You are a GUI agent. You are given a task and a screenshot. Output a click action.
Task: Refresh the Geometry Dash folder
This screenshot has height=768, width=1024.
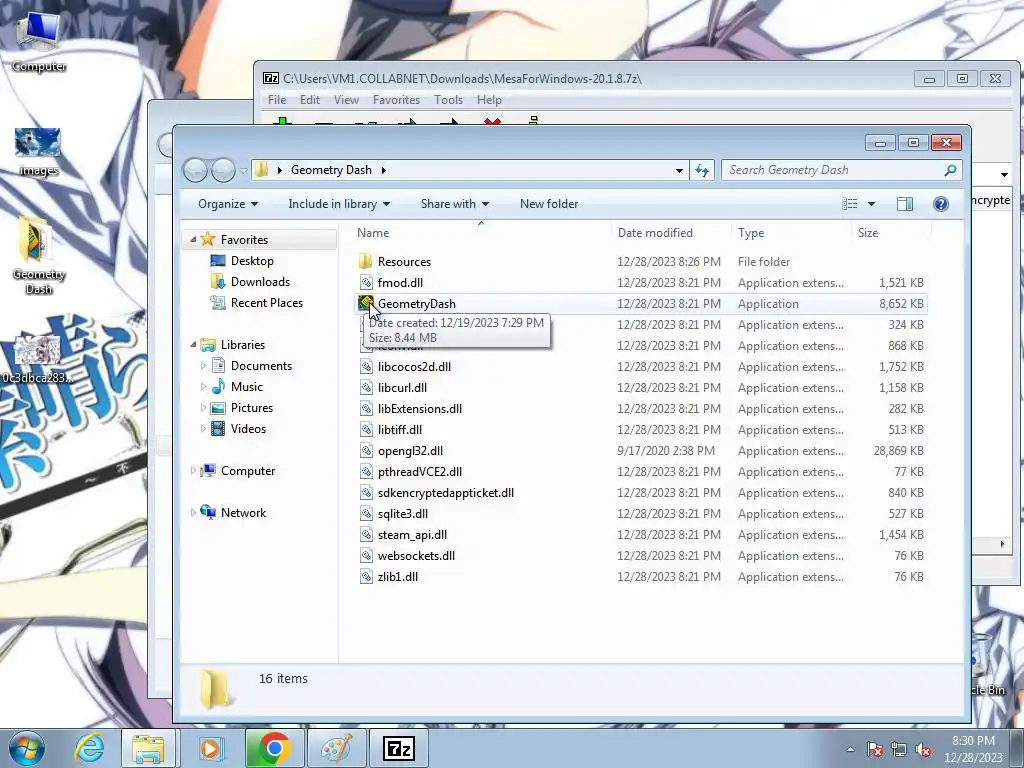702,170
